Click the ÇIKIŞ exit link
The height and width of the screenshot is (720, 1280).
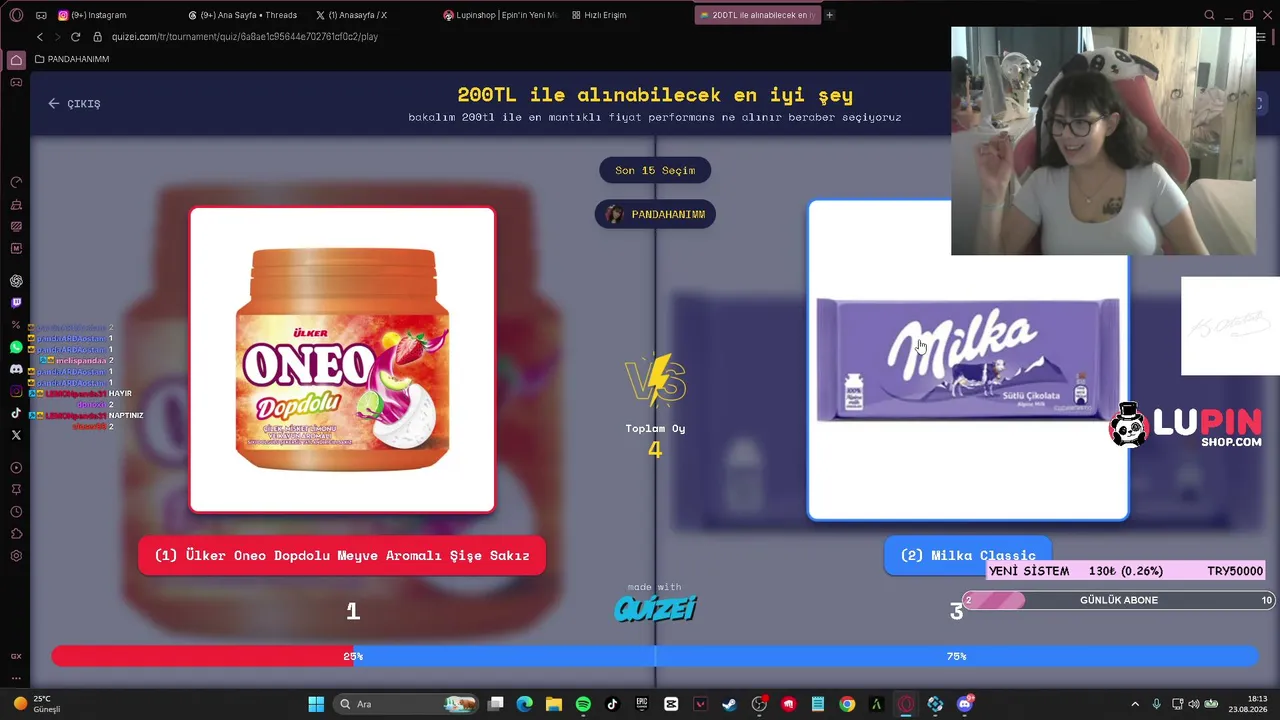tap(75, 103)
